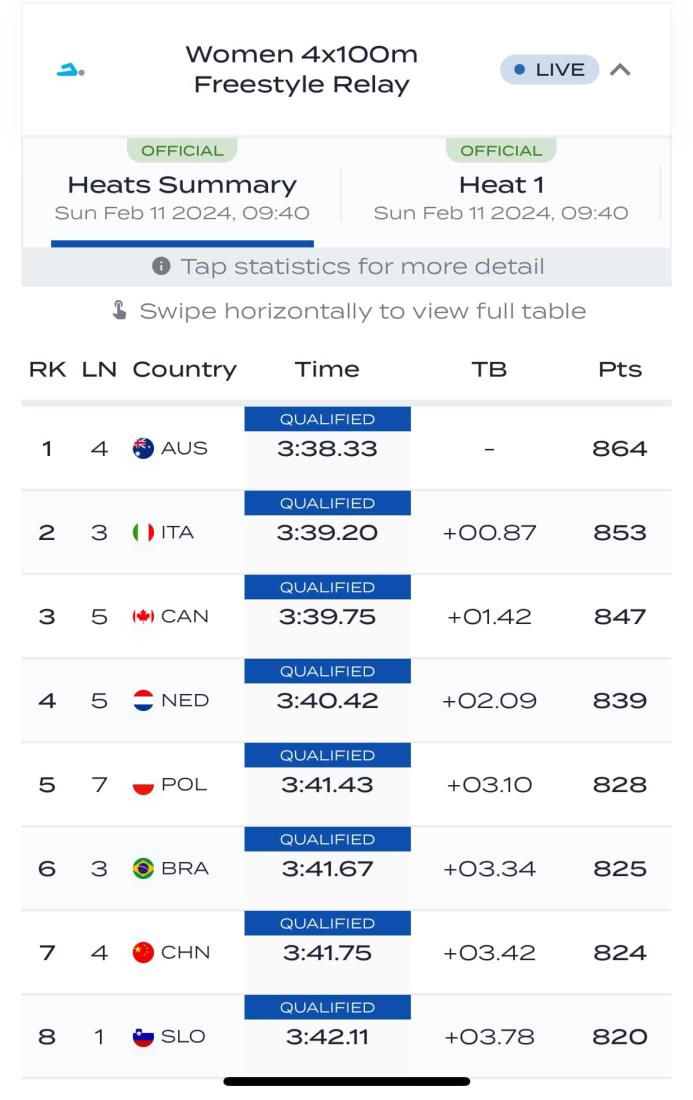The height and width of the screenshot is (1100, 693).
Task: Tap the Time column header
Action: pos(327,369)
